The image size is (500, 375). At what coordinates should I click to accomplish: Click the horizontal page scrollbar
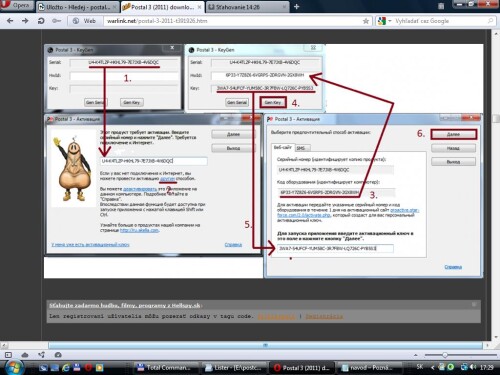pos(265,345)
